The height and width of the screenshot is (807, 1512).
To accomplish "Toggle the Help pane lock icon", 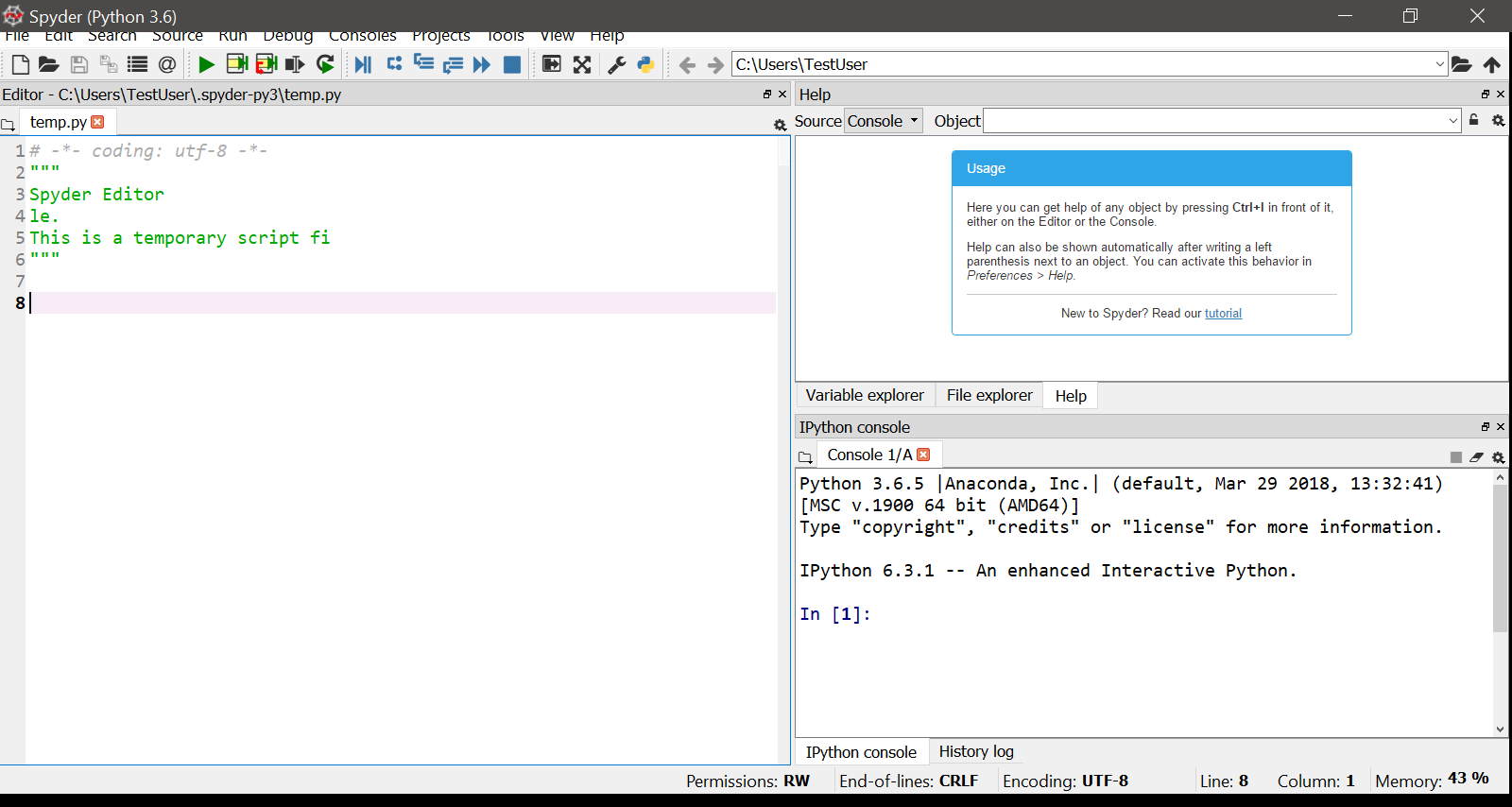I will pos(1474,120).
